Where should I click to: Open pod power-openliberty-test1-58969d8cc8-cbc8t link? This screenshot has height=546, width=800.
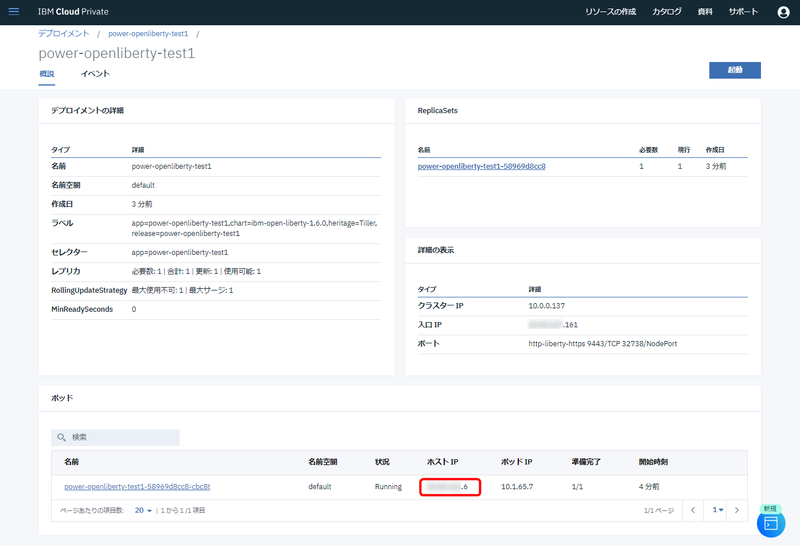(x=137, y=487)
